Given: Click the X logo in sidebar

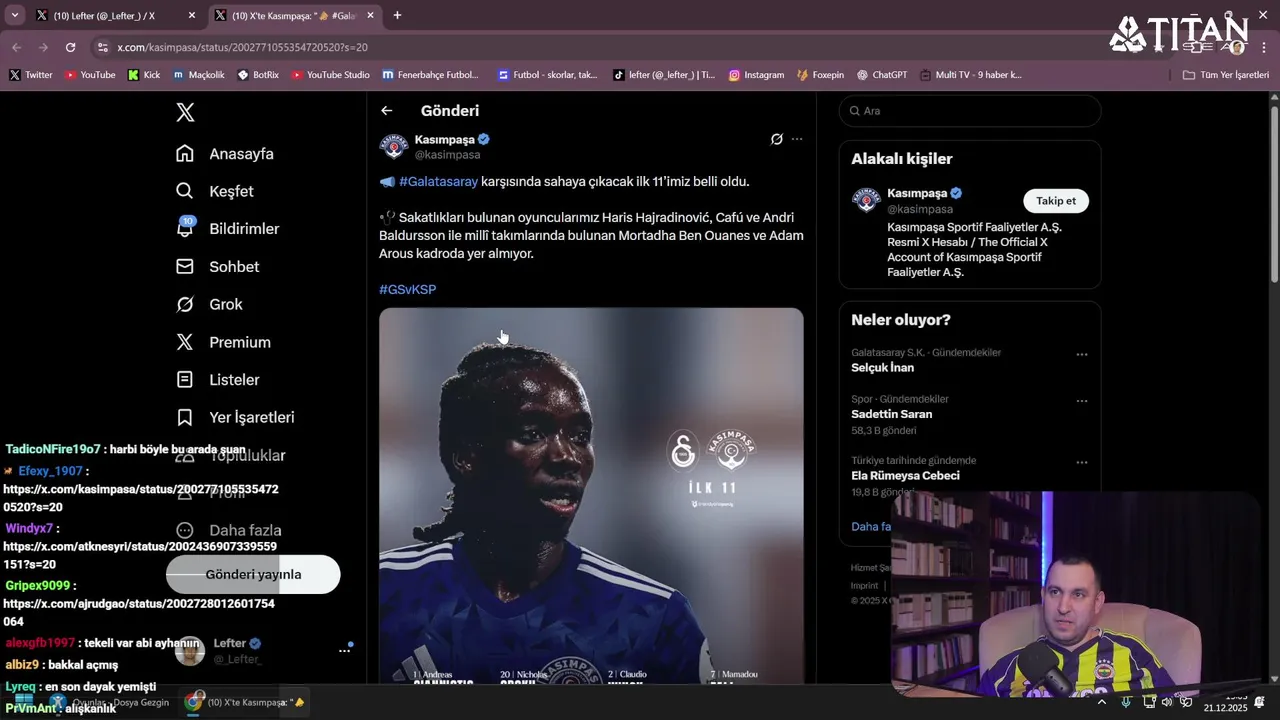Looking at the screenshot, I should (185, 112).
